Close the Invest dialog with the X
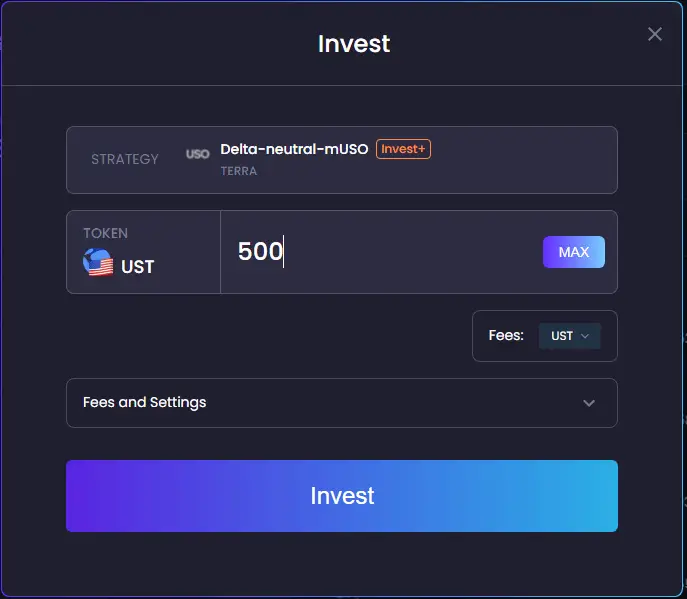The height and width of the screenshot is (599, 687). [655, 34]
